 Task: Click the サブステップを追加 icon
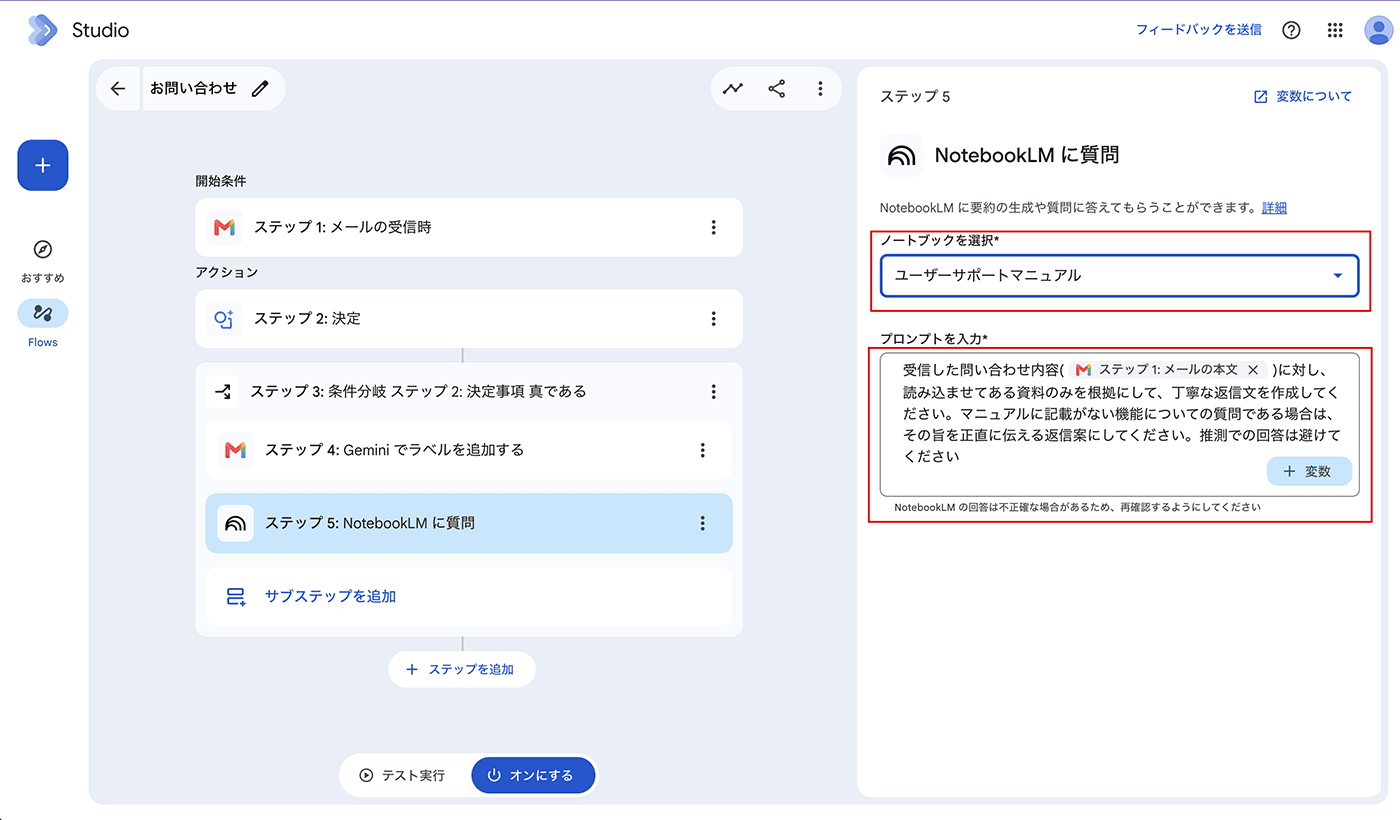pos(235,596)
